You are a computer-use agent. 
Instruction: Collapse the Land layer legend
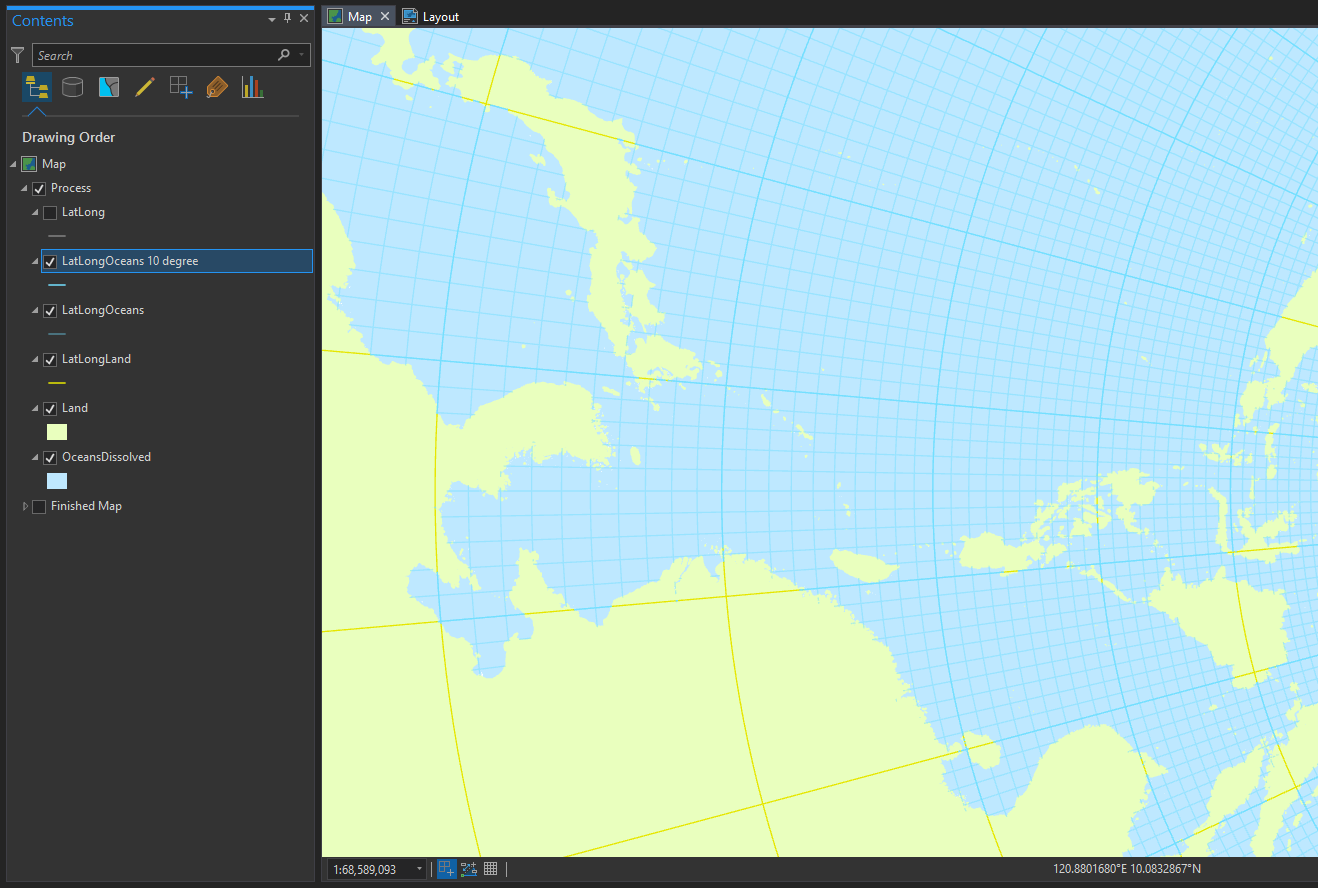pos(35,408)
